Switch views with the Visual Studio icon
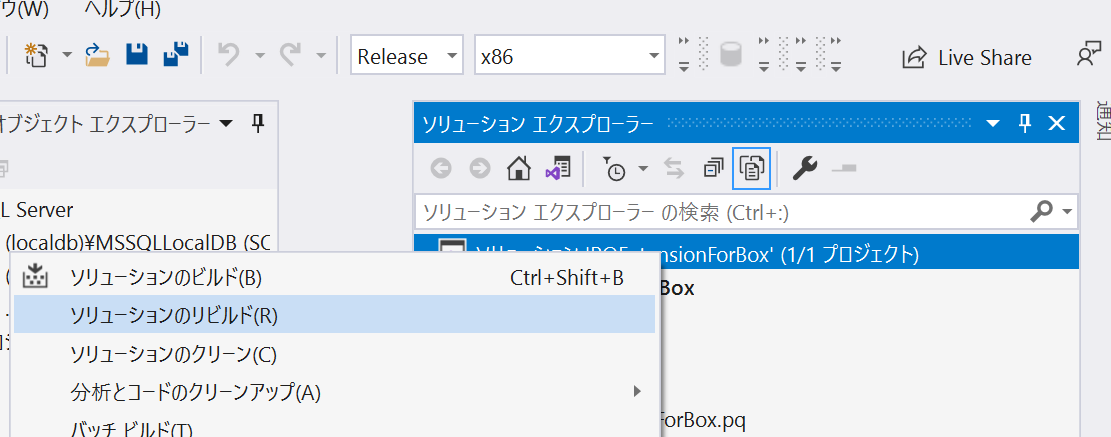Viewport: 1111px width, 437px height. pyautogui.click(x=558, y=169)
